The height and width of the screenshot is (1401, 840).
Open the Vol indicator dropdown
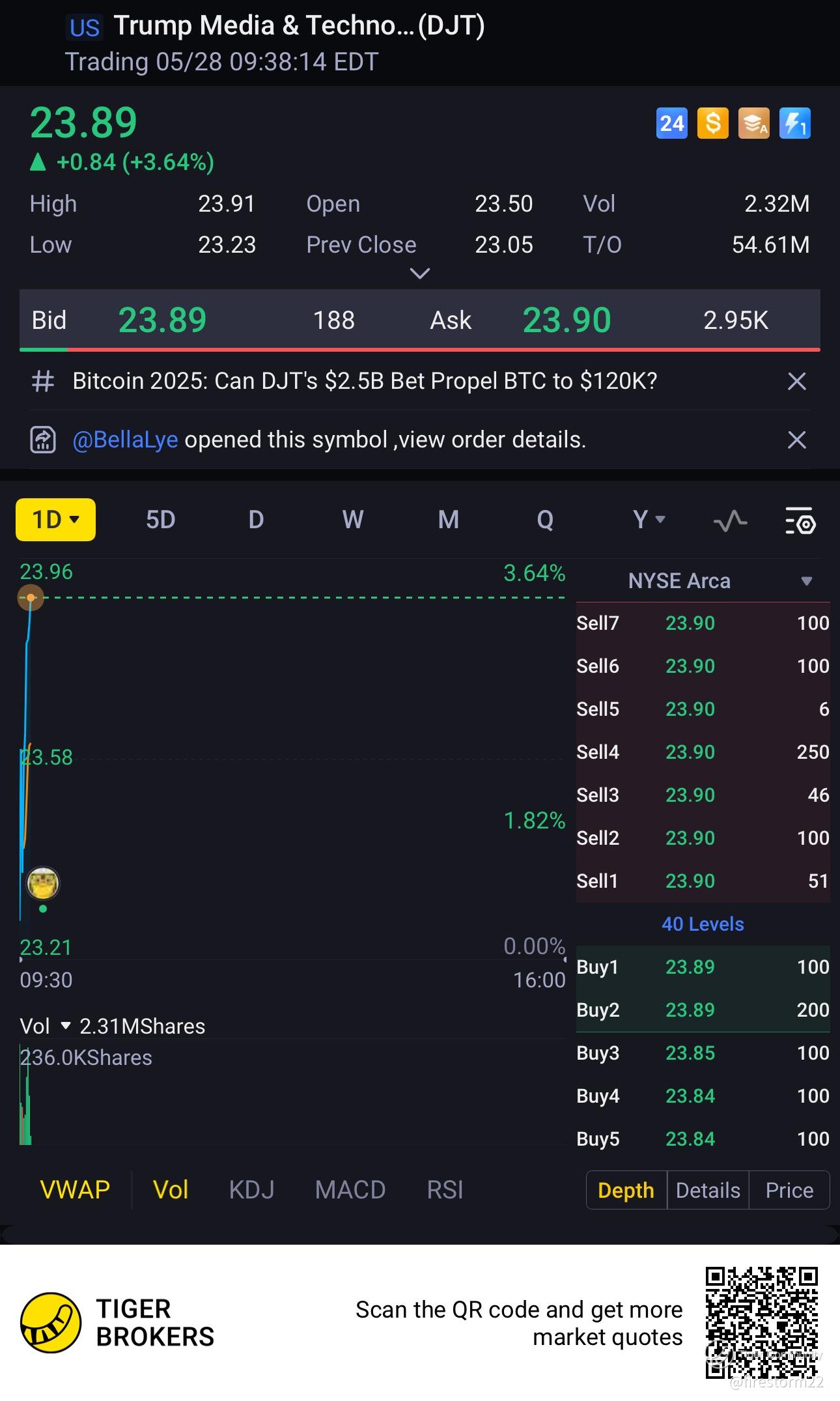coord(65,1026)
